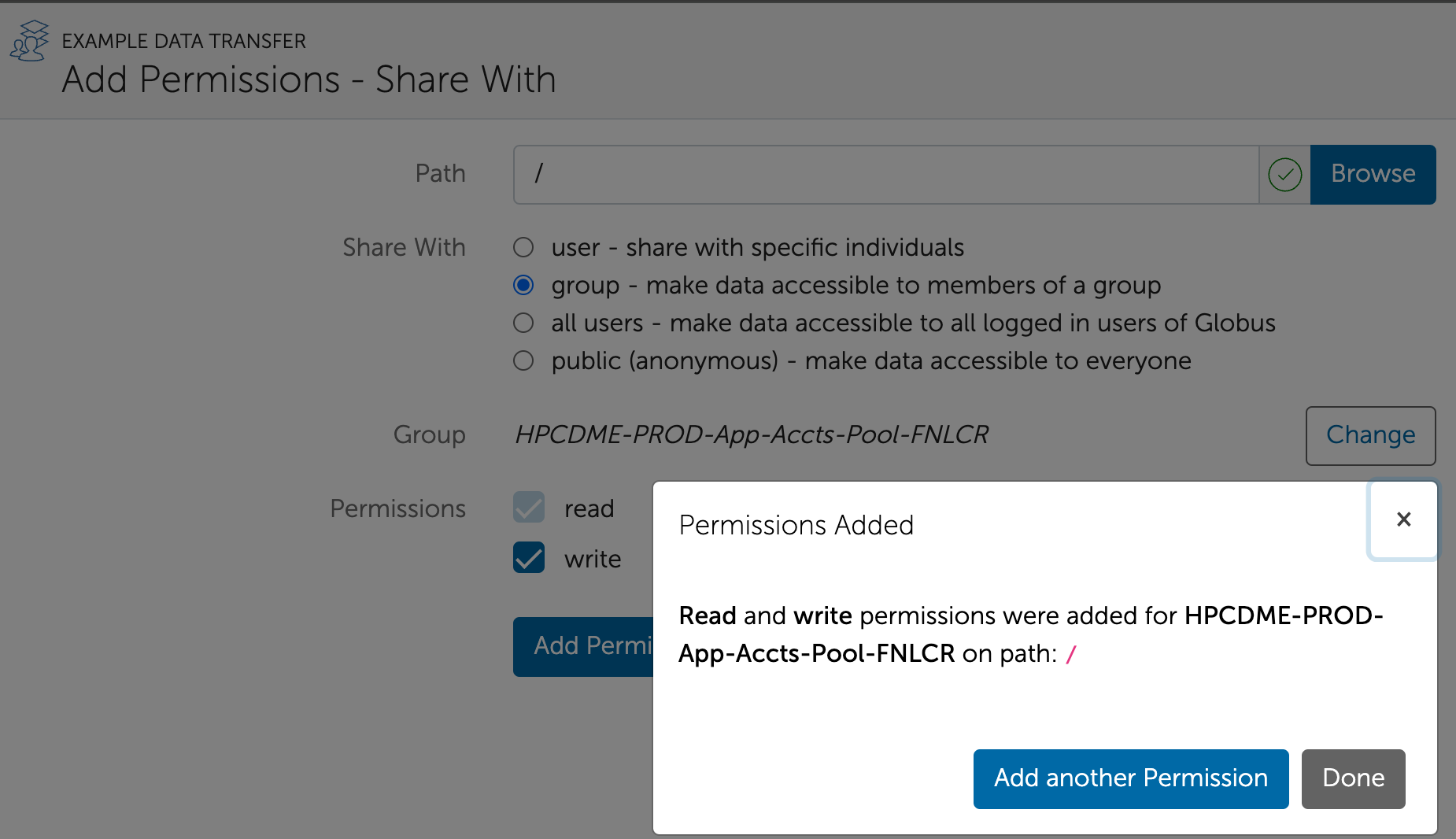Click the shared collection icon in header
This screenshot has width=1456, height=839.
29,41
